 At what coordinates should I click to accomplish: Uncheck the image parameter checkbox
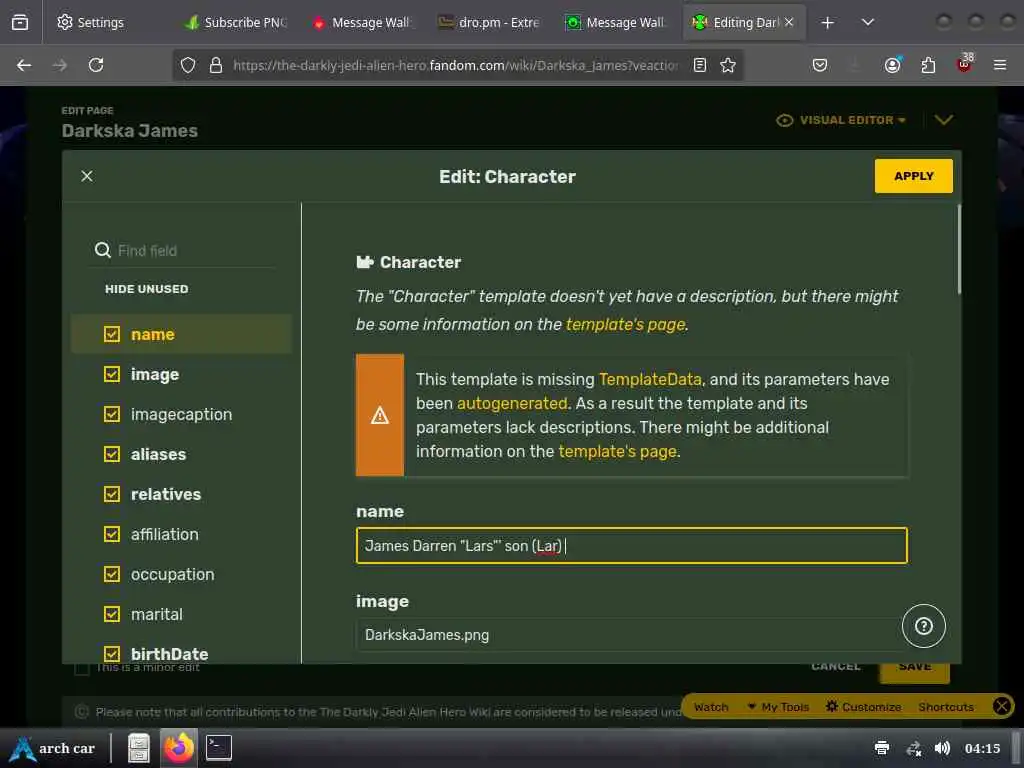coord(112,374)
